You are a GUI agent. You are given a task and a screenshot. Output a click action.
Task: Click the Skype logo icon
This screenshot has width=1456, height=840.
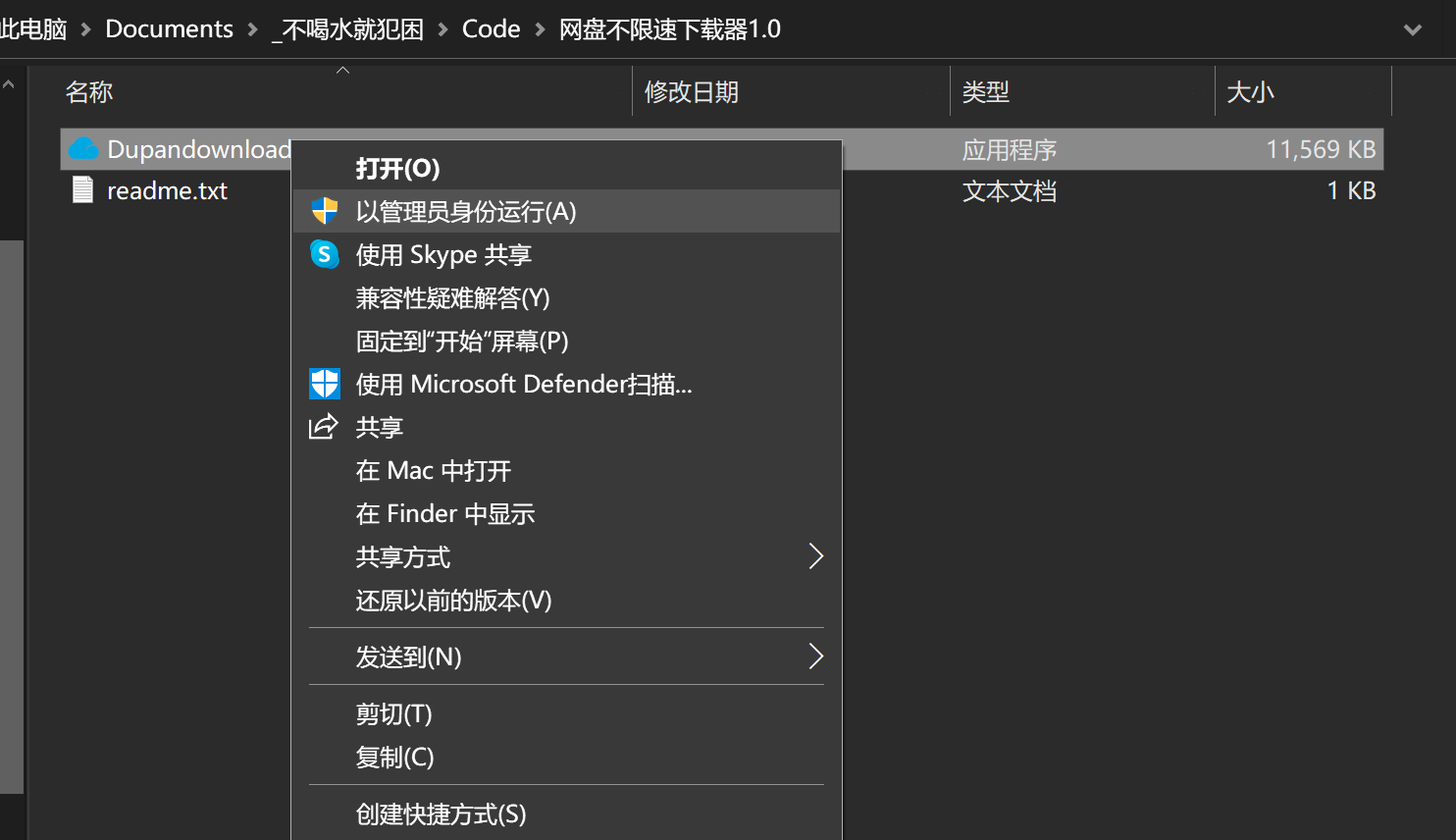click(x=325, y=254)
